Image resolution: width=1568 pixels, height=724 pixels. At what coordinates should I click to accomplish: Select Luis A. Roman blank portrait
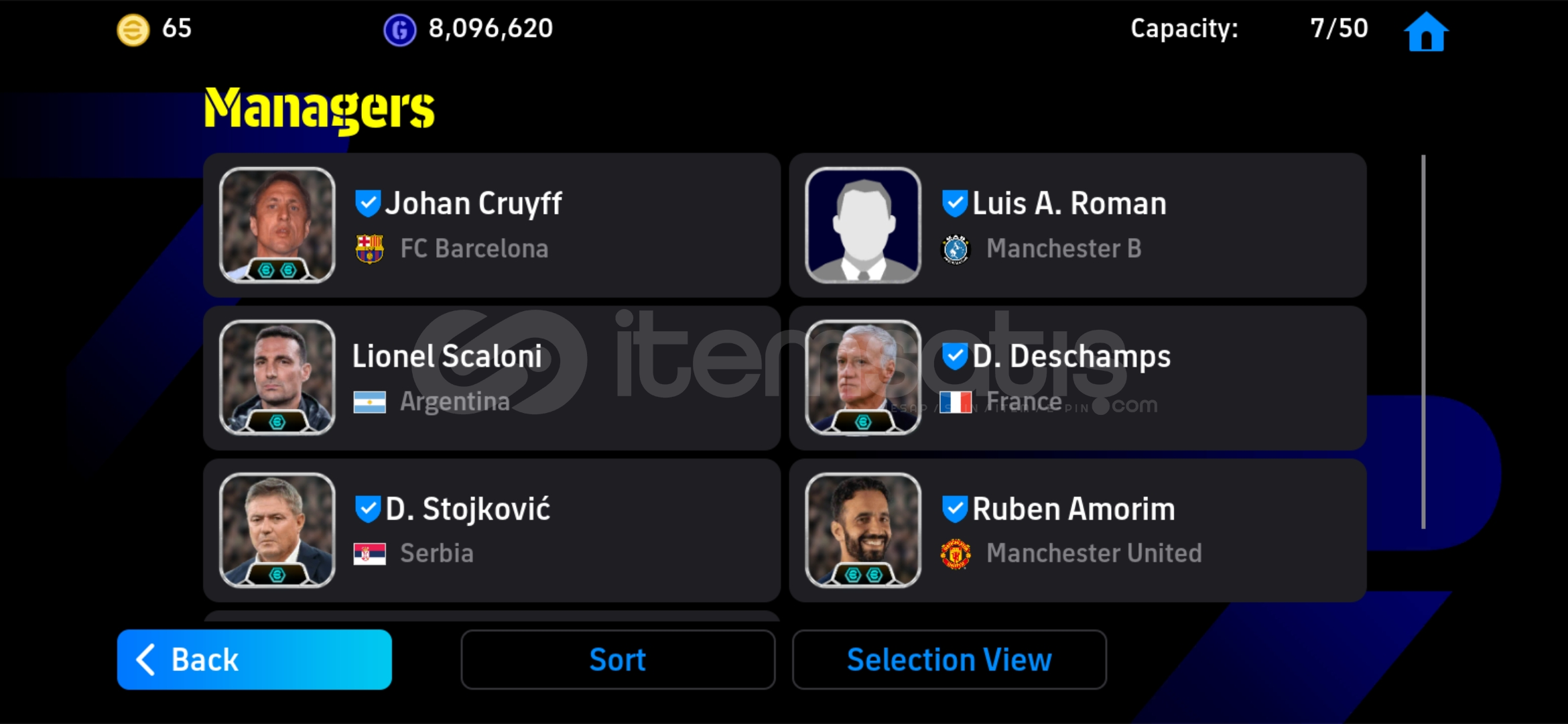coord(863,225)
